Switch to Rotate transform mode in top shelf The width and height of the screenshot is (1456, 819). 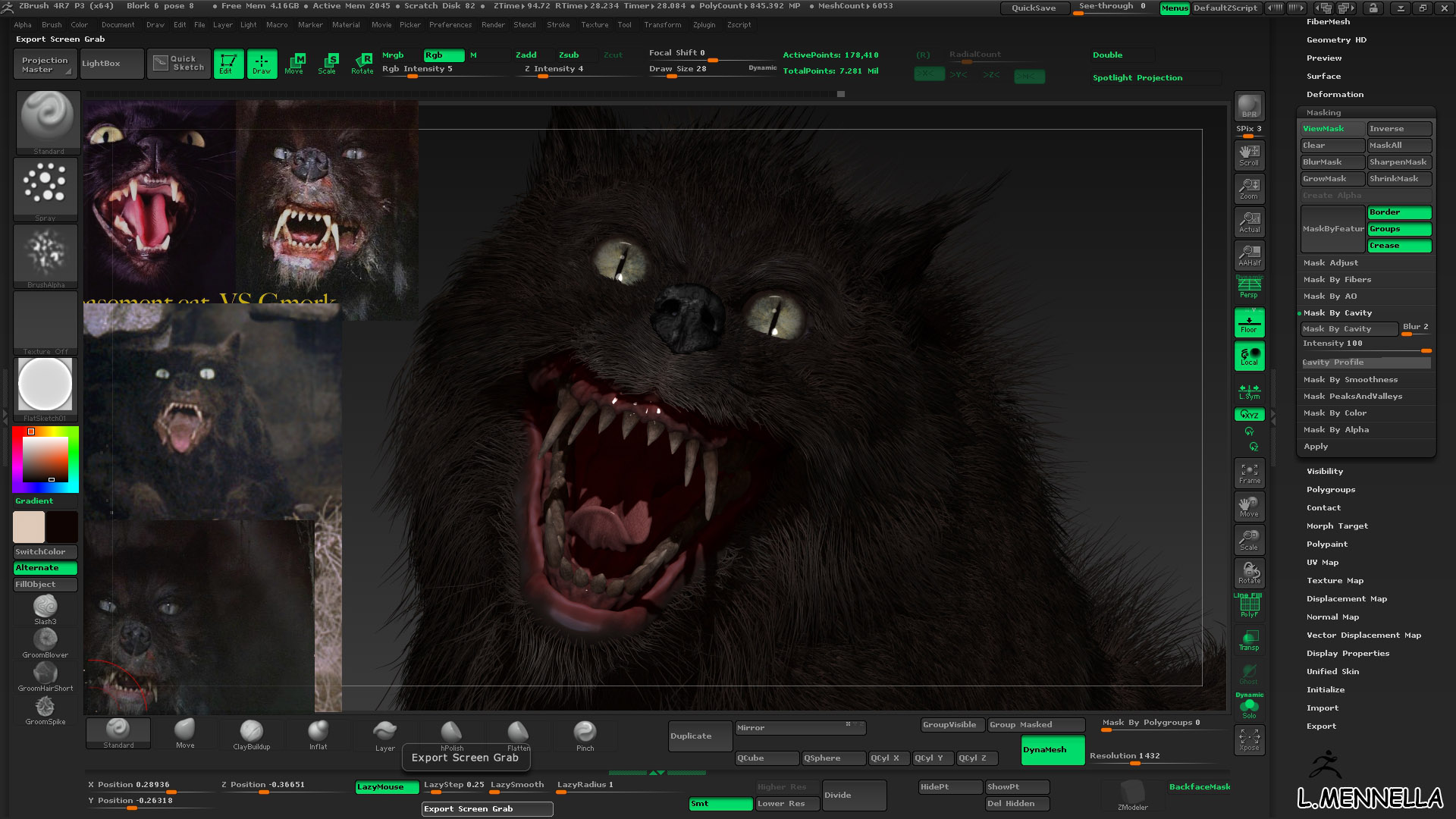click(x=362, y=64)
